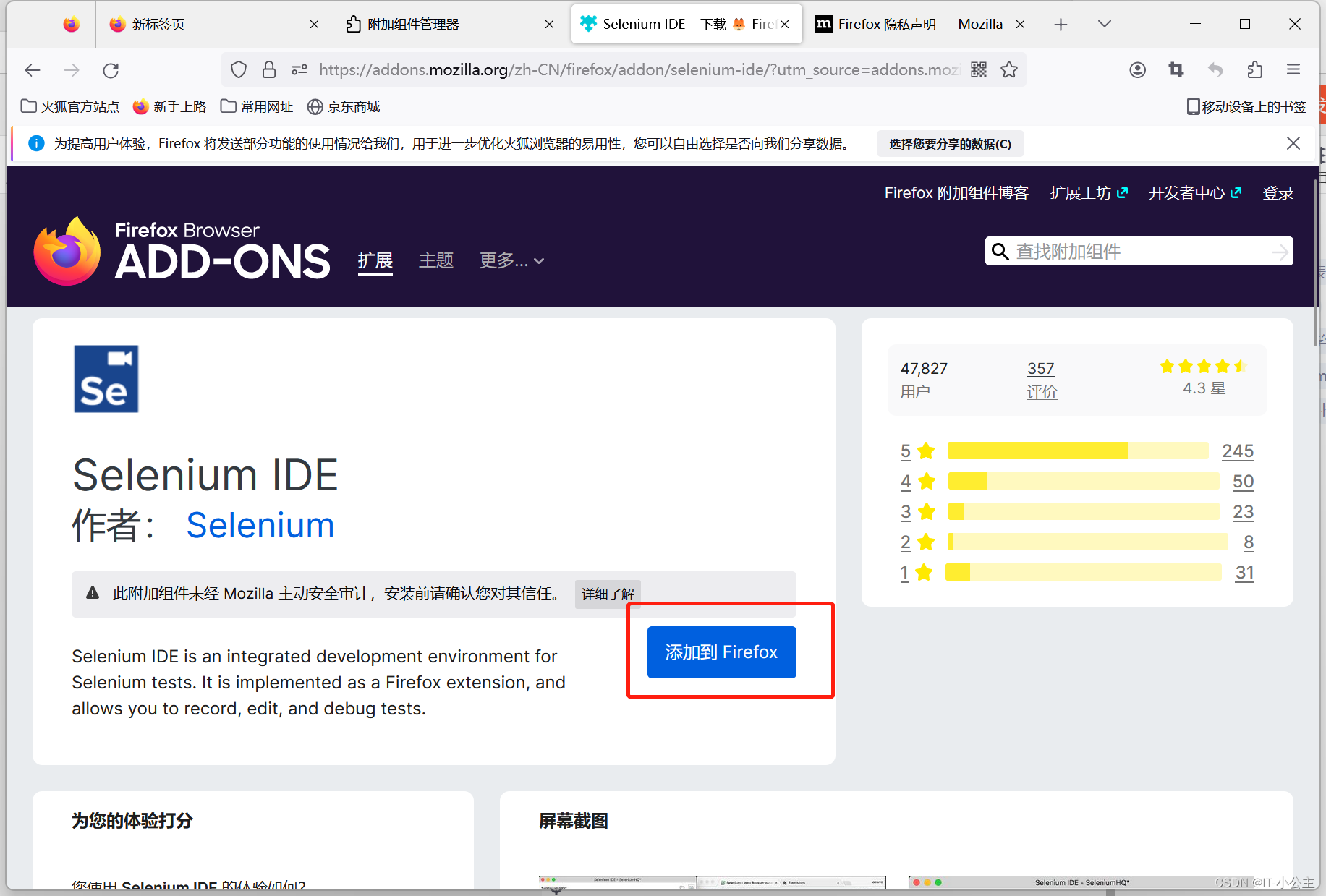This screenshot has height=896, width=1326.
Task: List all tabs with the chevron dropdown
Action: pos(1104,24)
